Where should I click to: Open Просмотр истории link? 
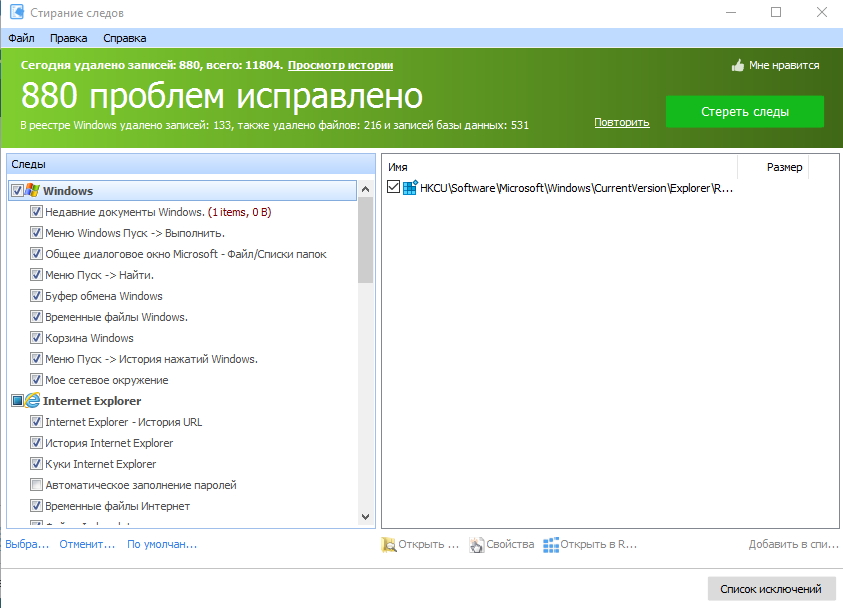coord(340,65)
